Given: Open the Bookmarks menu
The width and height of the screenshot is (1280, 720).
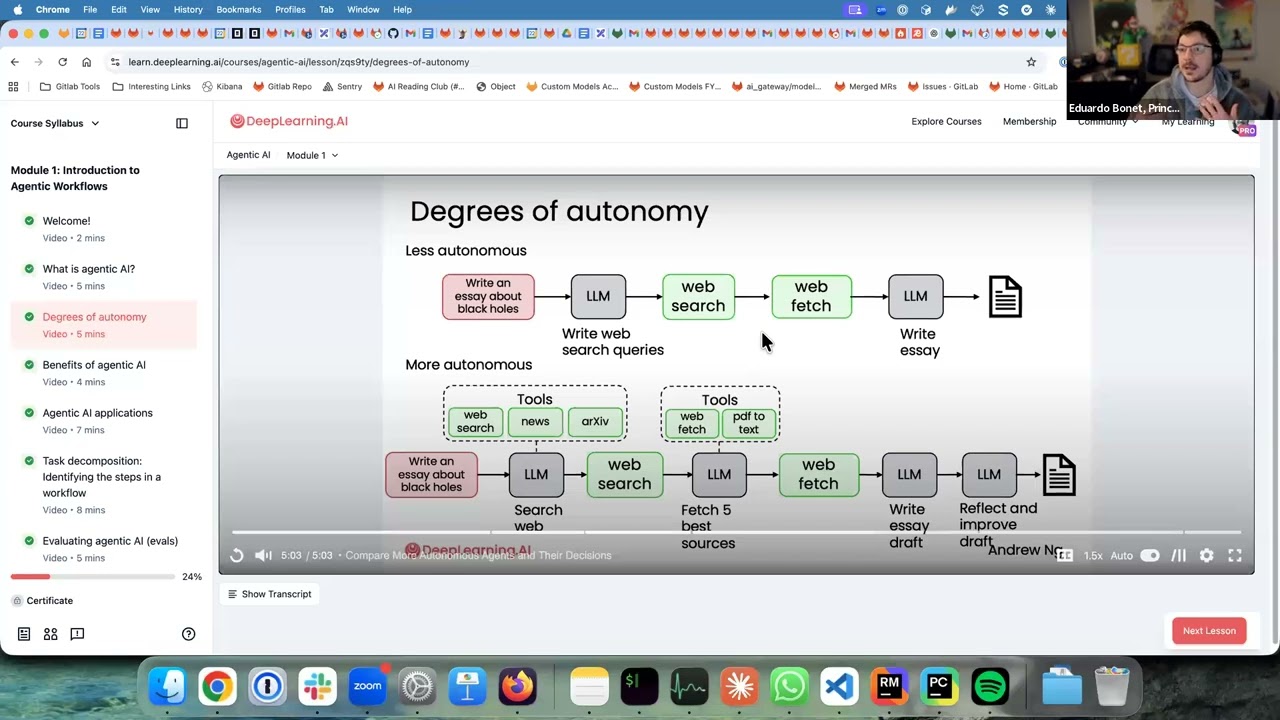Looking at the screenshot, I should pyautogui.click(x=239, y=9).
